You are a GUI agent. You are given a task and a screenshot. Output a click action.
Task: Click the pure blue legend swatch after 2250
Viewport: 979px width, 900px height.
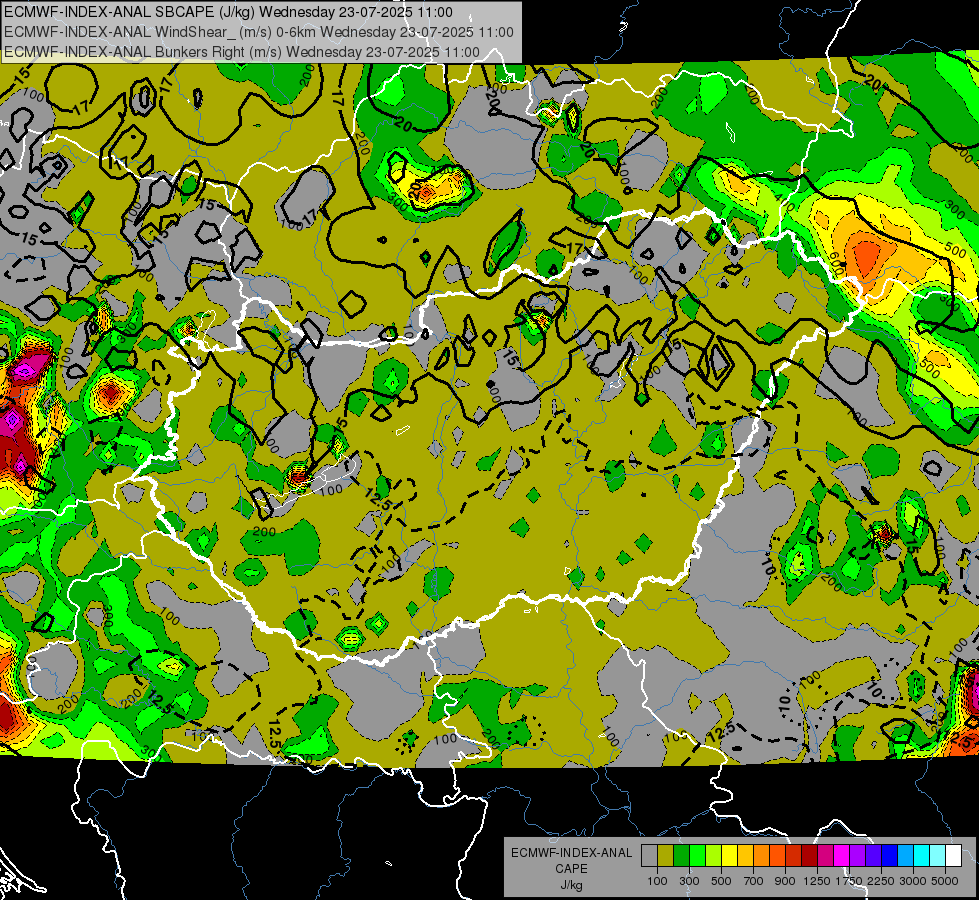[x=890, y=856]
